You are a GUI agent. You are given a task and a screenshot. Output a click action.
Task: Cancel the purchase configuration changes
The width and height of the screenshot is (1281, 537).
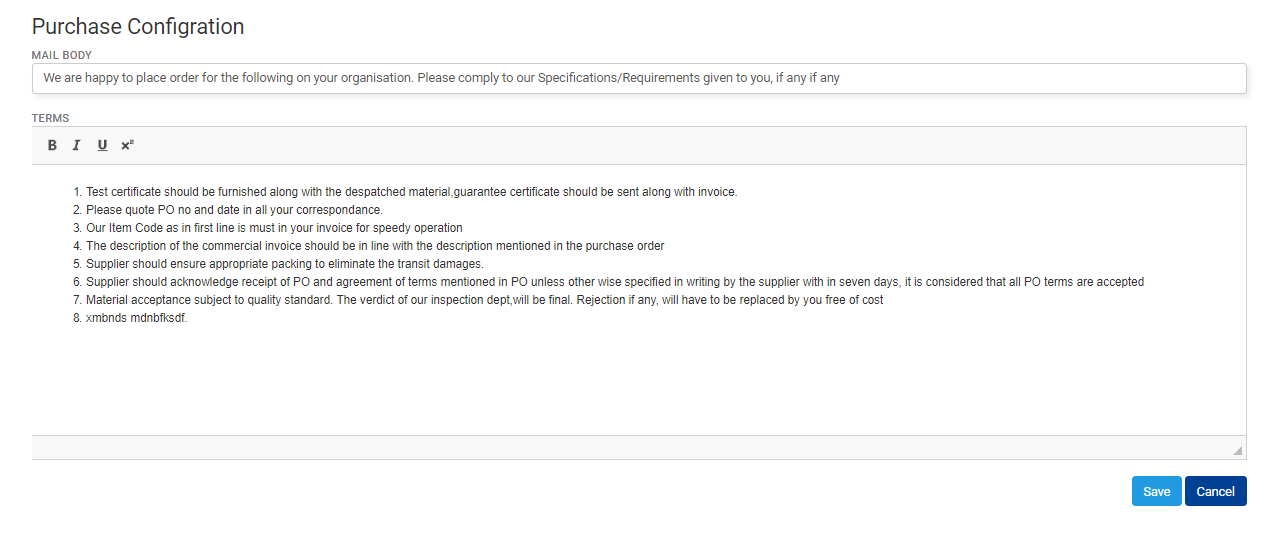[1216, 491]
